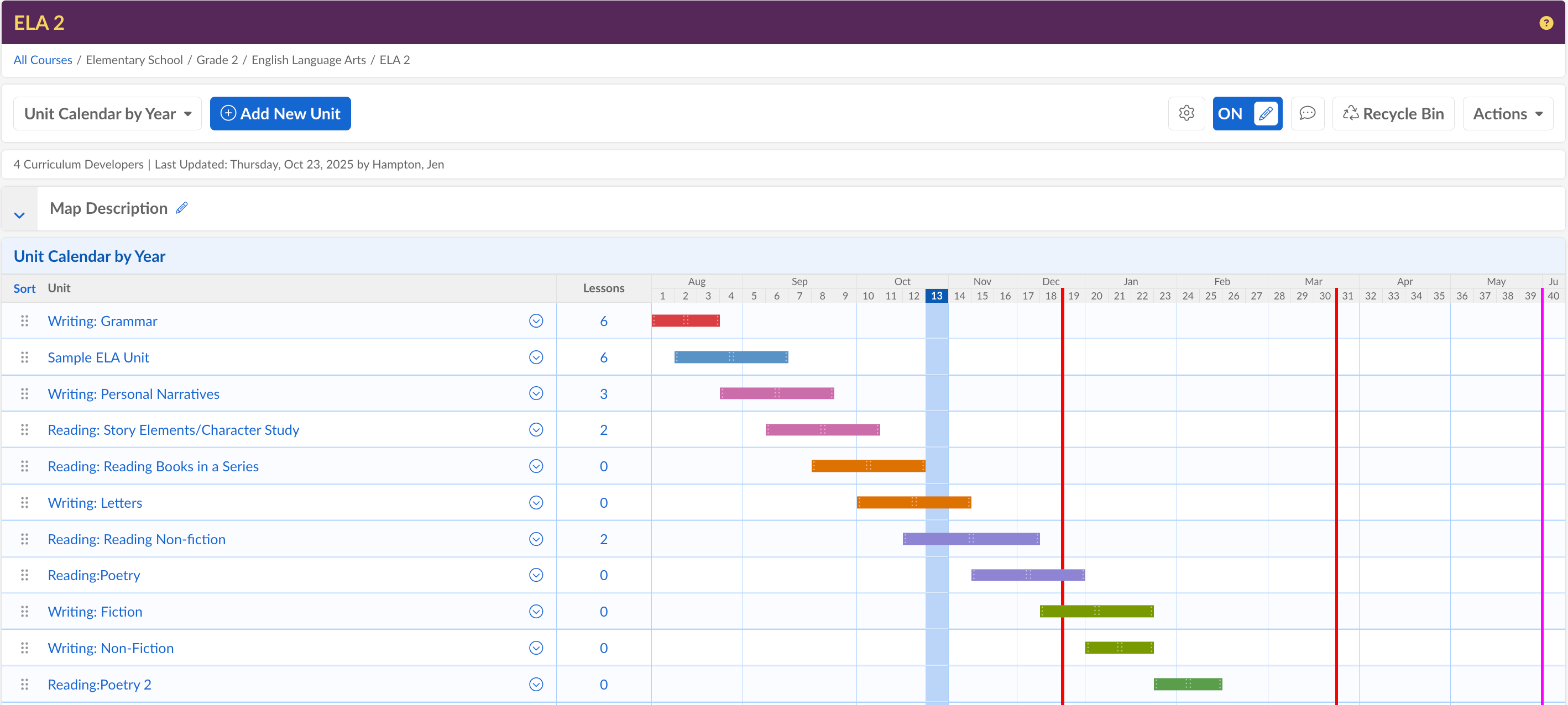Edit Map Description with pencil icon
This screenshot has height=705, width=1568.
coord(181,208)
